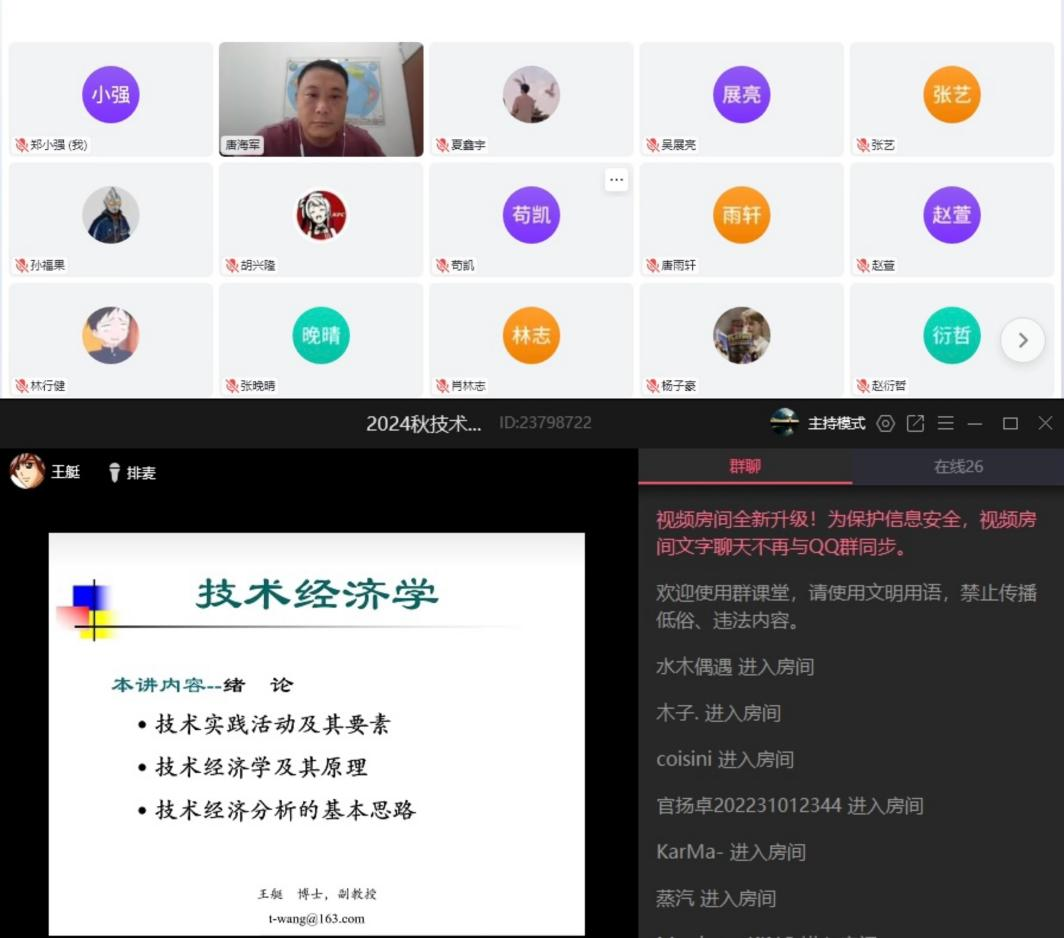Click the 技术经济学 shared slide
1064x938 pixels.
click(317, 733)
